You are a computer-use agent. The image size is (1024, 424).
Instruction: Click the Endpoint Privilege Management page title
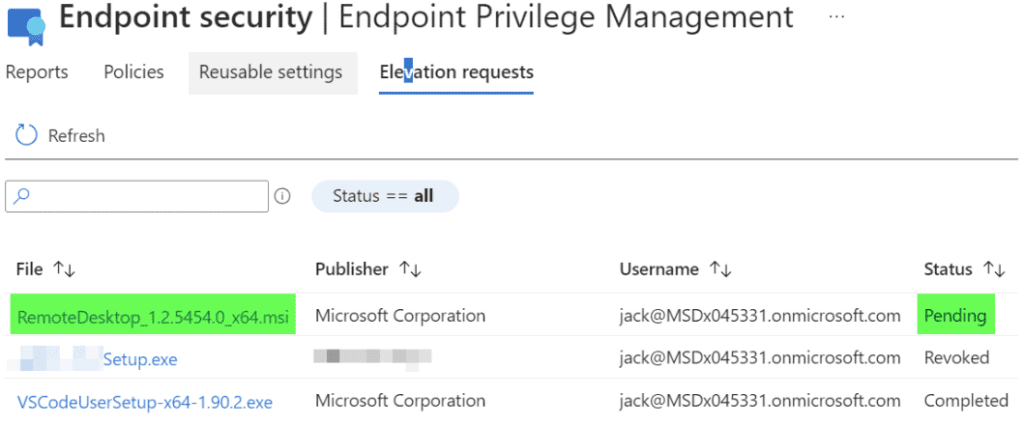tap(566, 18)
